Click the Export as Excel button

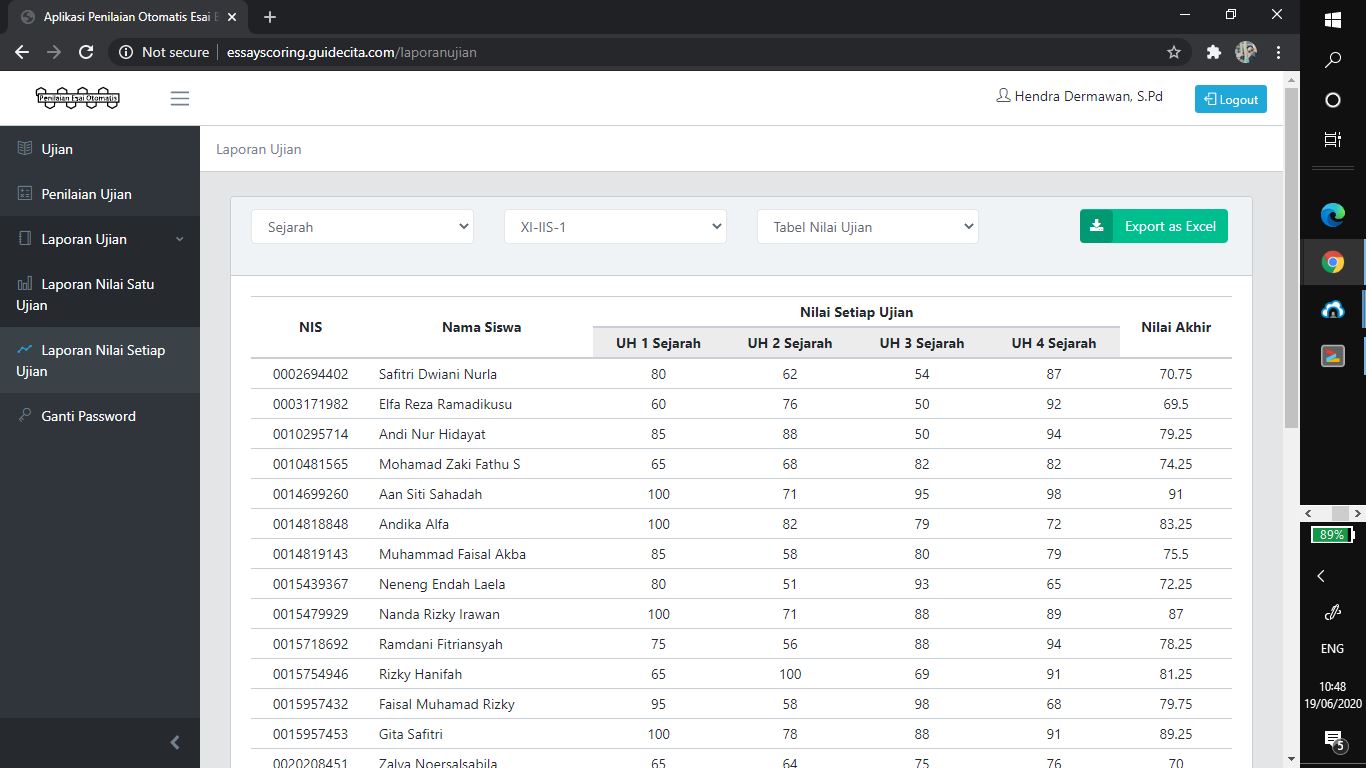point(1154,226)
